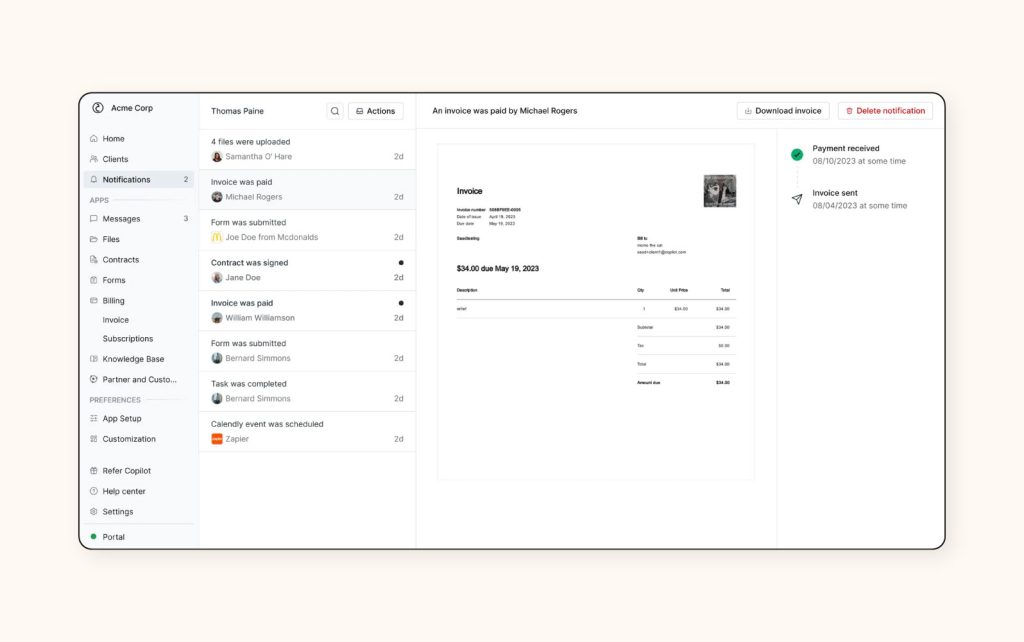1024x642 pixels.
Task: Toggle the green Portal status indicator
Action: point(93,537)
